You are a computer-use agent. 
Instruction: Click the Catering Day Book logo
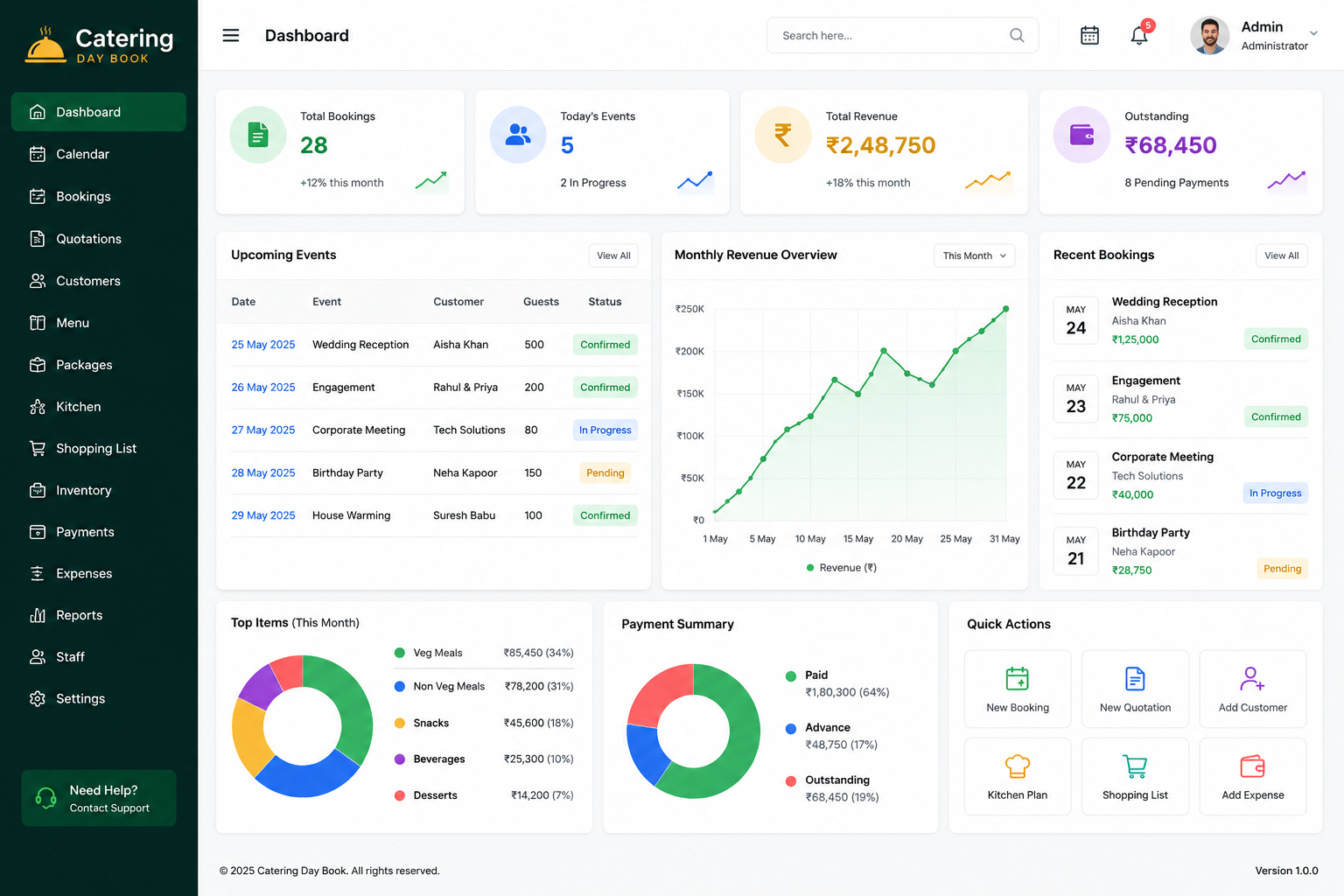99,44
